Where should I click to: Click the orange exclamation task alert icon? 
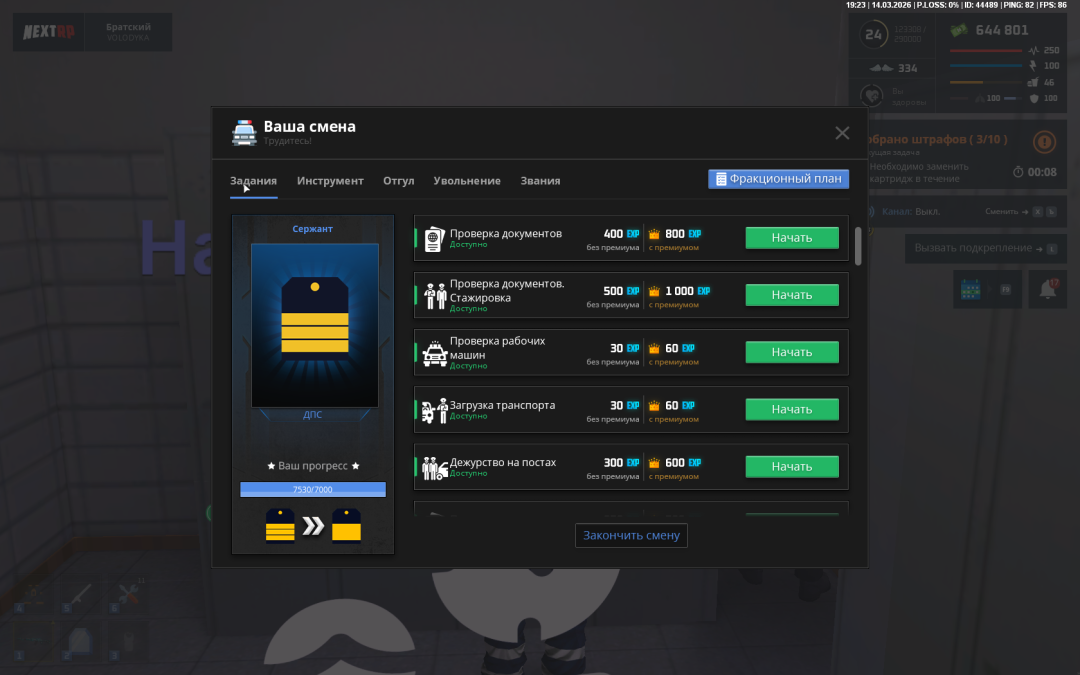1044,142
